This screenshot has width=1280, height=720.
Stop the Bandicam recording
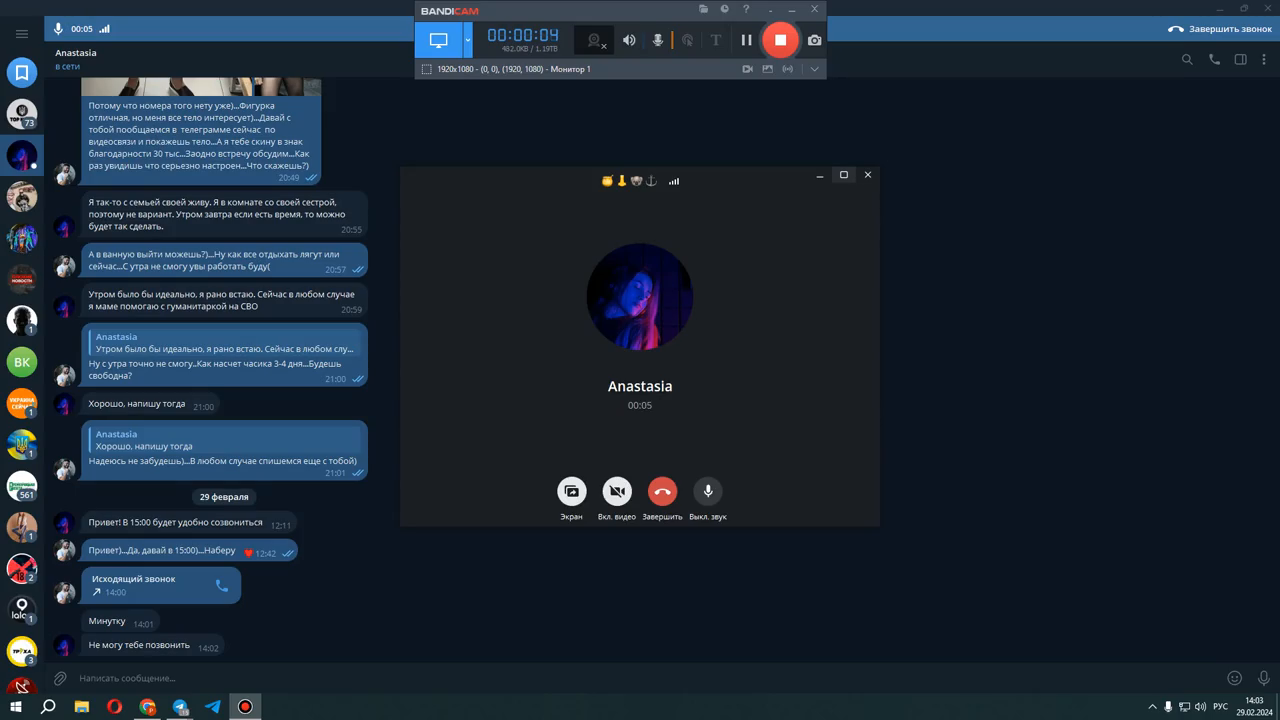pyautogui.click(x=780, y=40)
